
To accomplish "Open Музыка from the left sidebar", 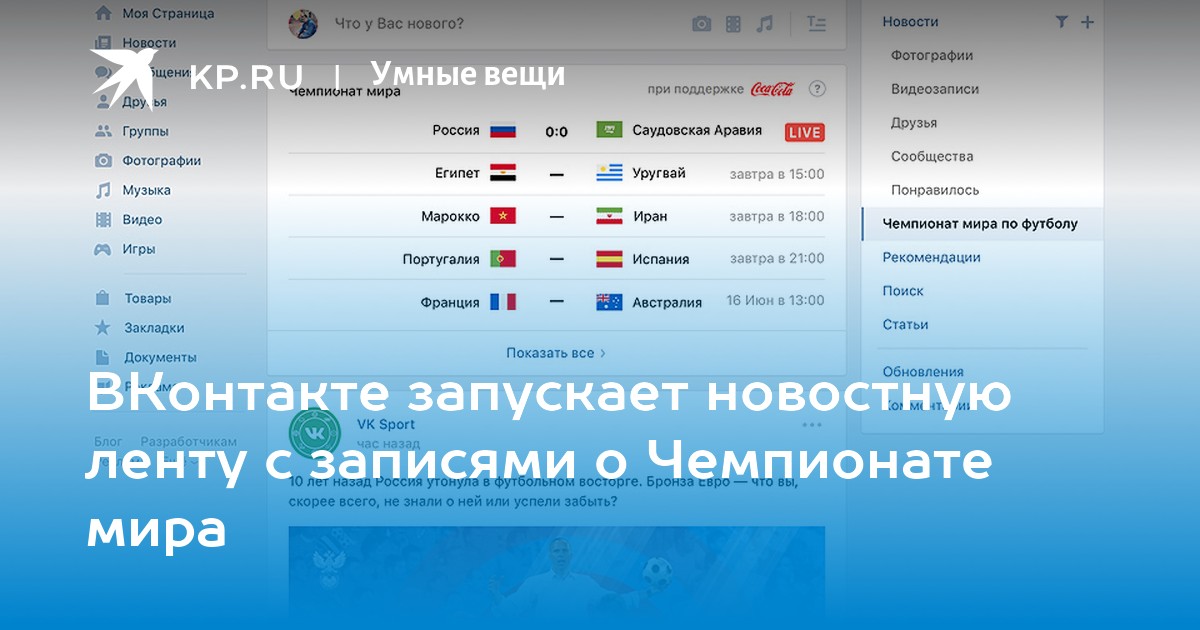I will point(146,190).
